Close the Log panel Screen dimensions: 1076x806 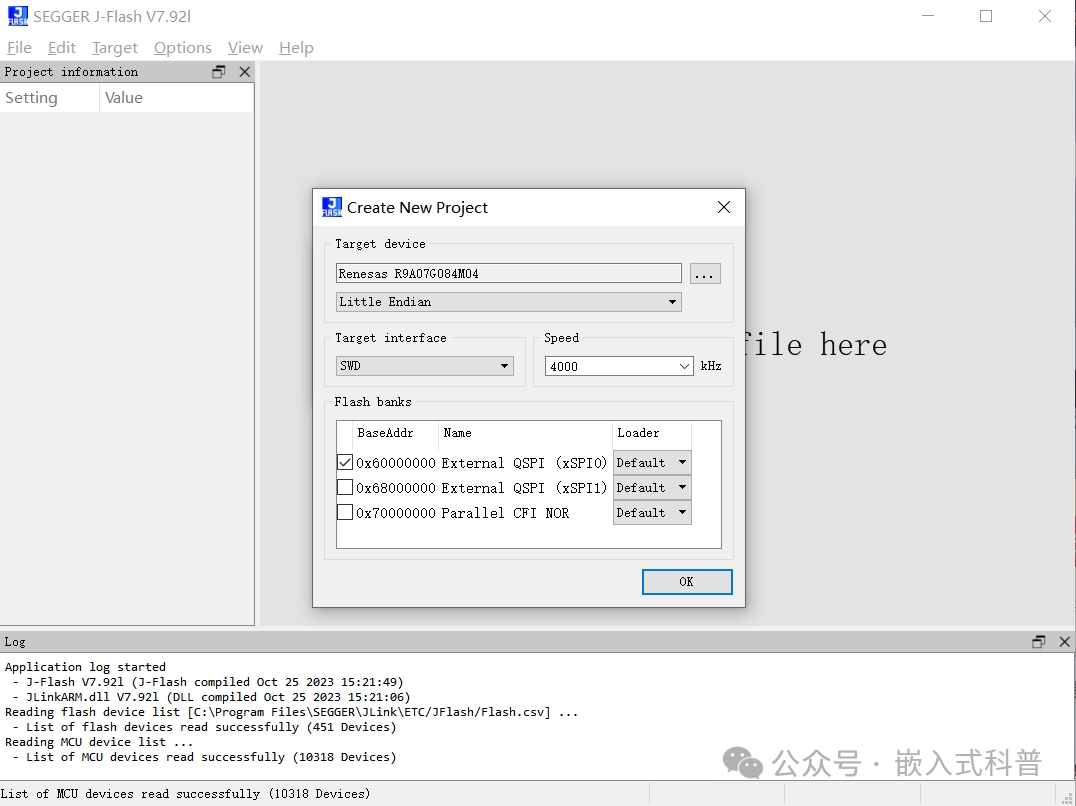1064,641
